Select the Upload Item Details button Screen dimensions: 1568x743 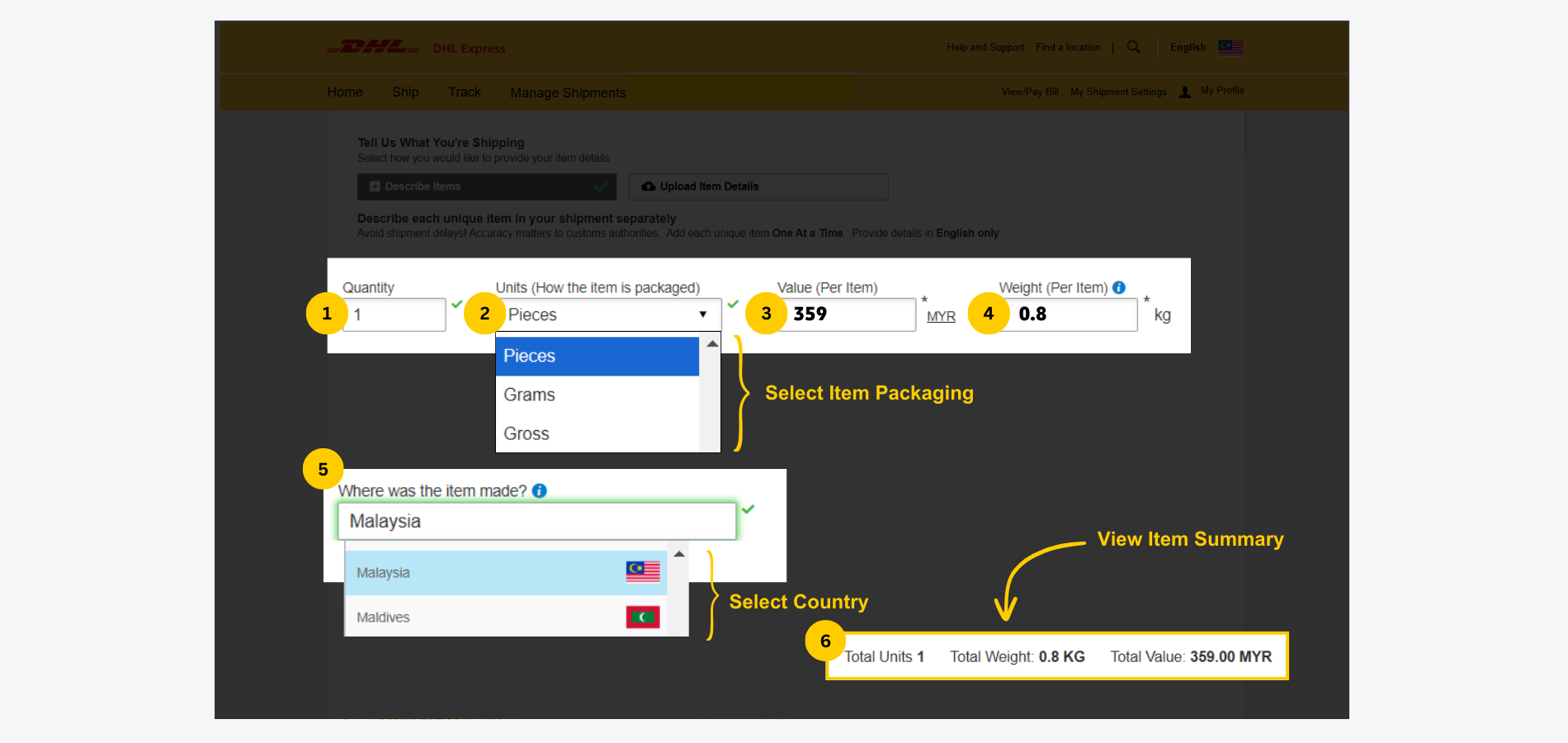click(x=758, y=187)
